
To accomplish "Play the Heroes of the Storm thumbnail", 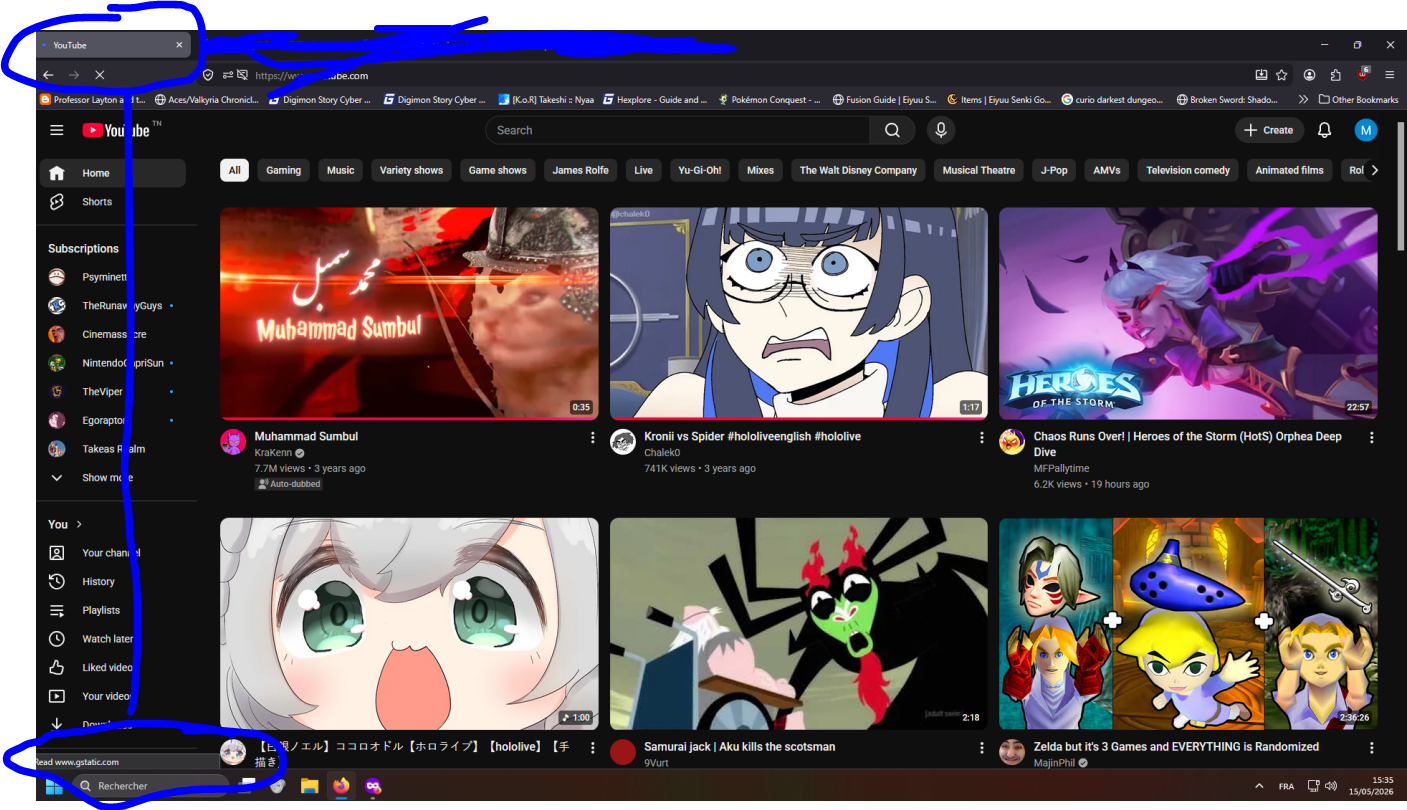I will coord(1188,313).
